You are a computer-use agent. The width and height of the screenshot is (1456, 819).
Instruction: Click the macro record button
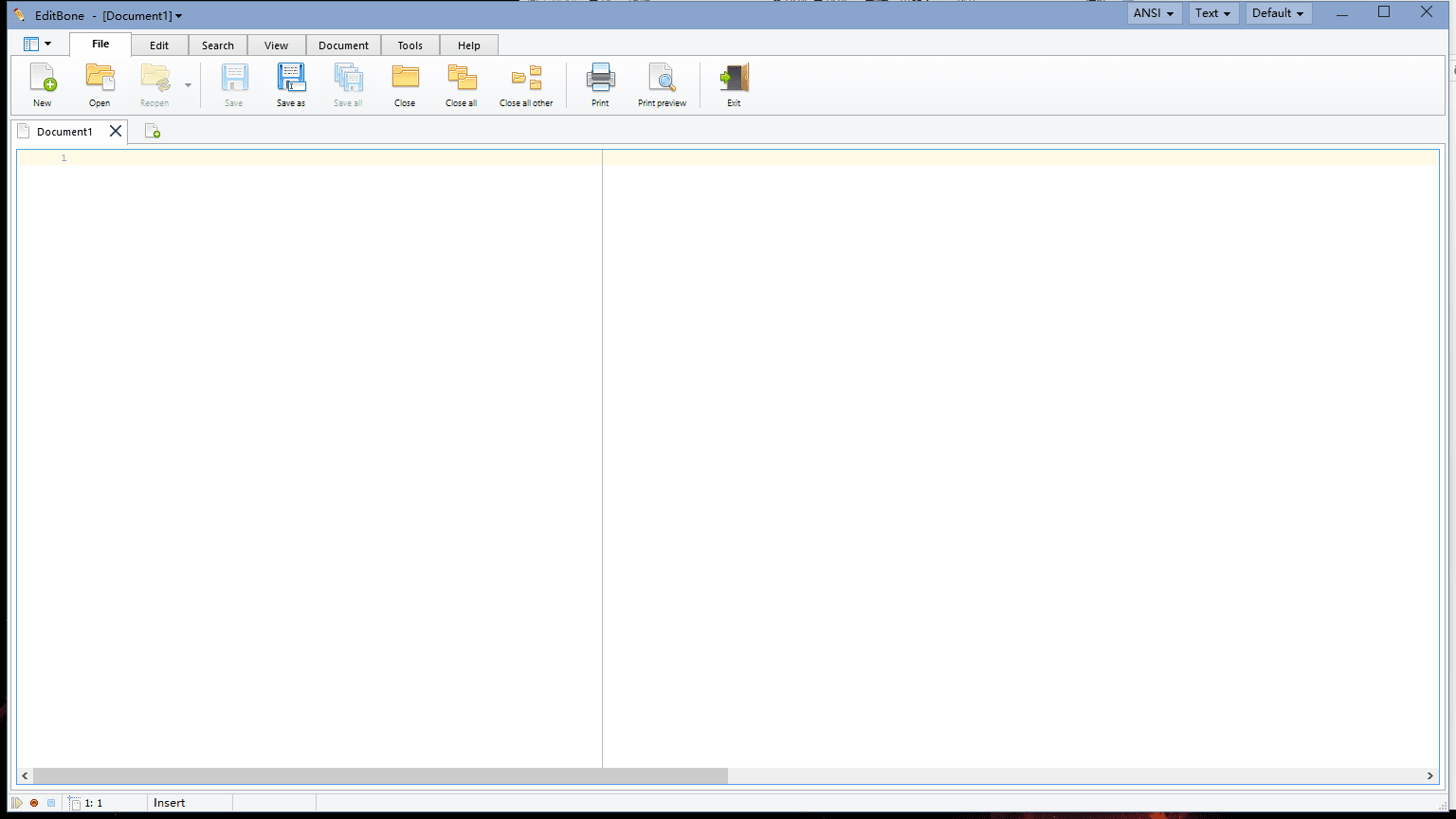click(34, 803)
